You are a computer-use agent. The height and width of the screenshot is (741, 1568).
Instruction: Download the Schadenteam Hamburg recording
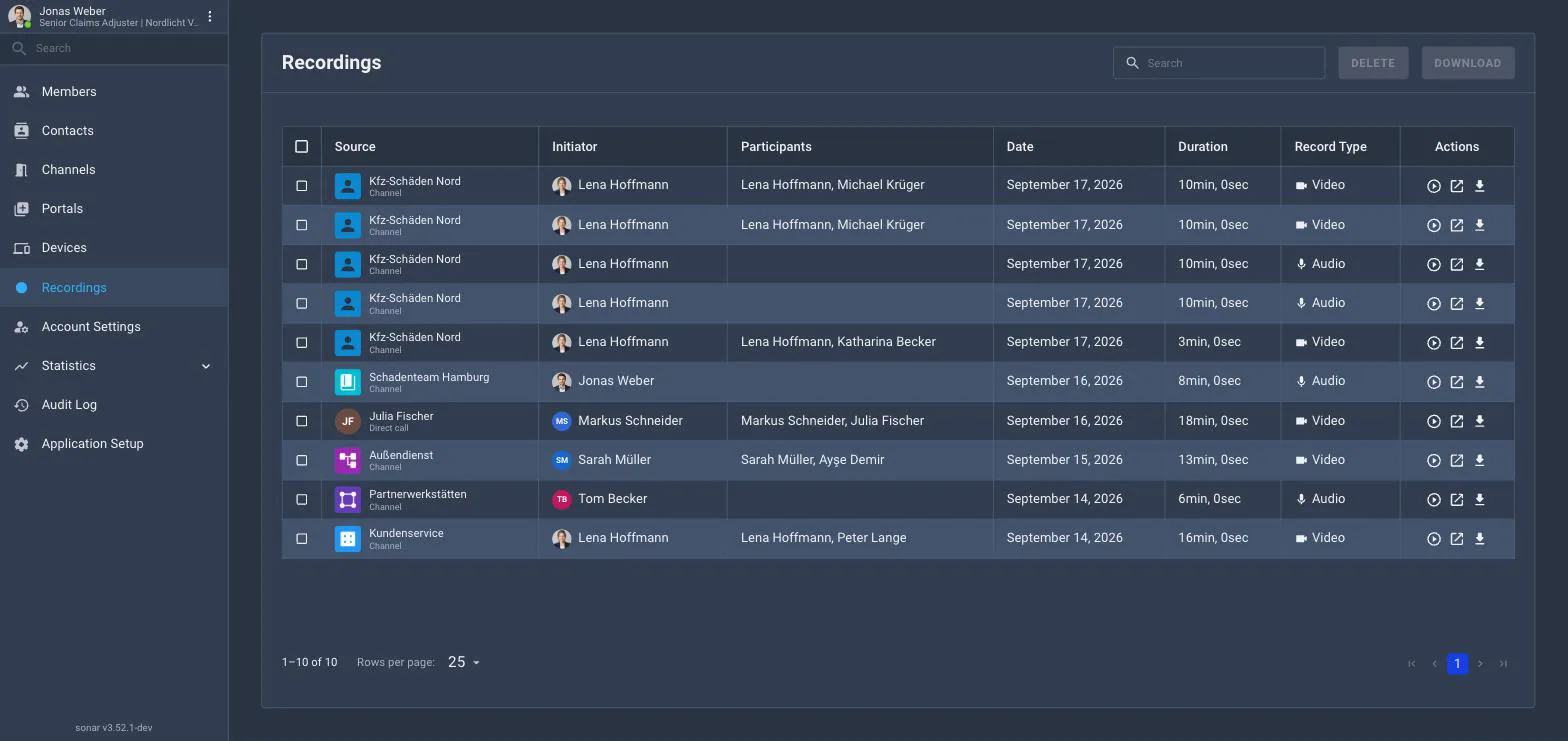(x=1480, y=382)
